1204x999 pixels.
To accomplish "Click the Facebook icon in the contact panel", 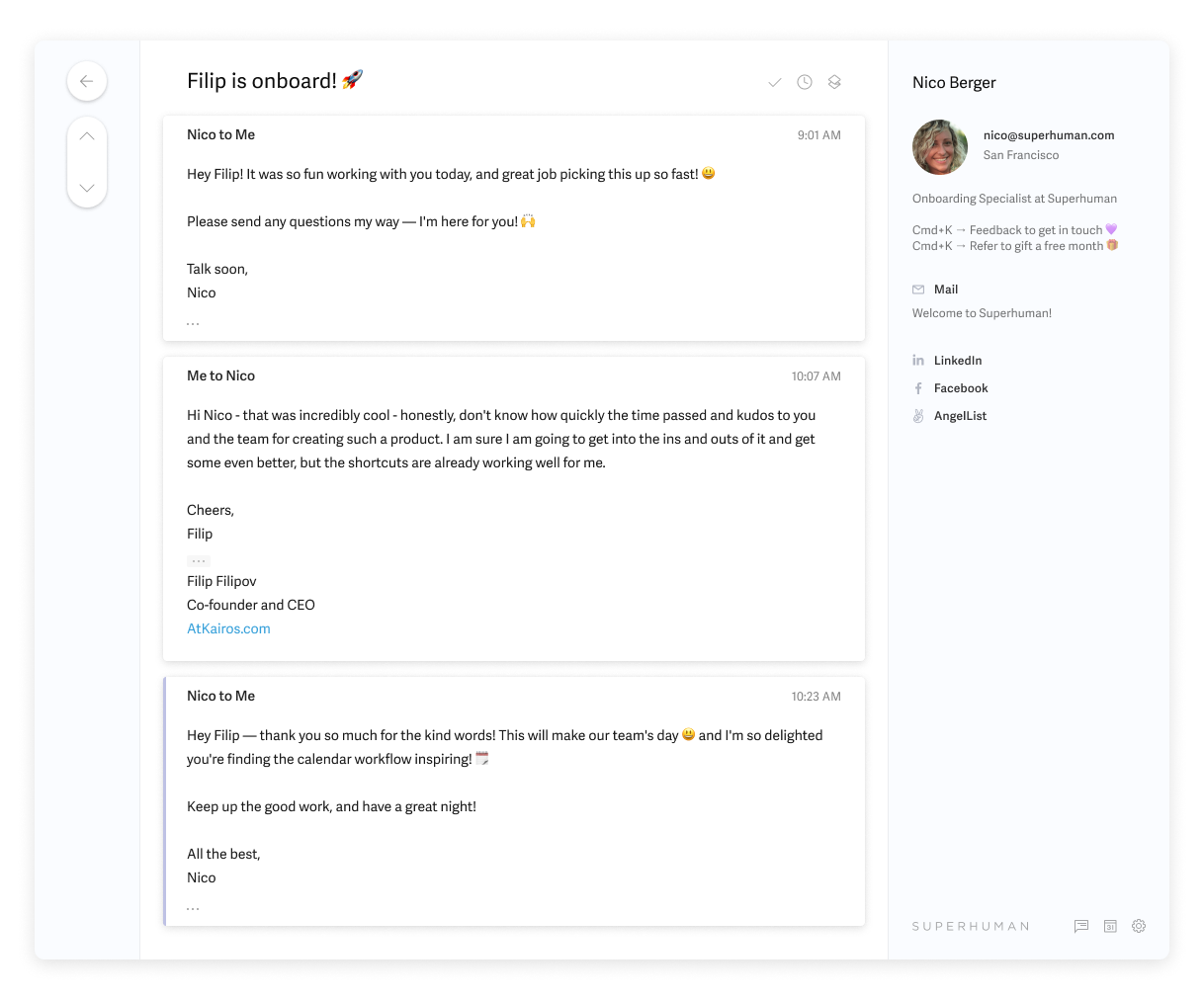I will 918,388.
